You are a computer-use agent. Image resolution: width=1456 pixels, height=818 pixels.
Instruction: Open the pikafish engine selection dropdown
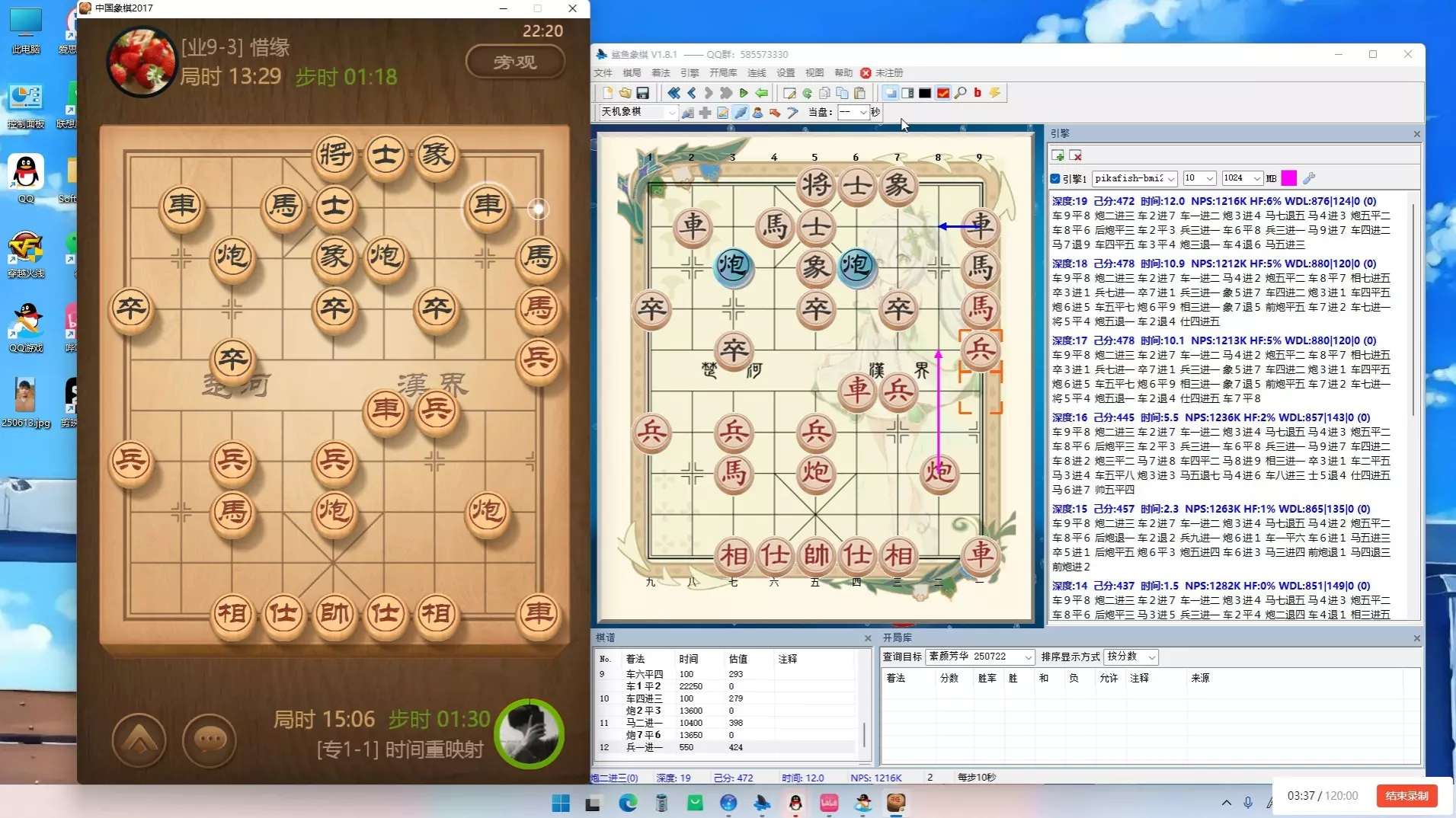coord(1134,178)
